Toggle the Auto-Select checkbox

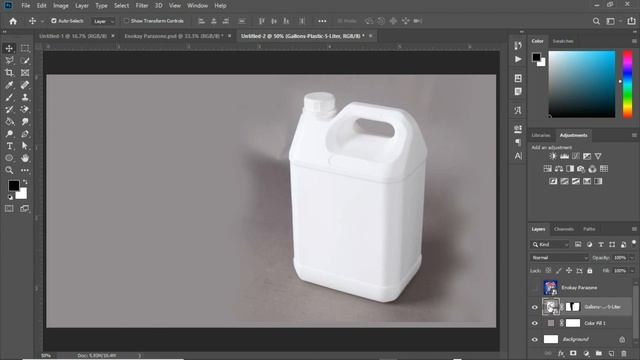tap(53, 20)
